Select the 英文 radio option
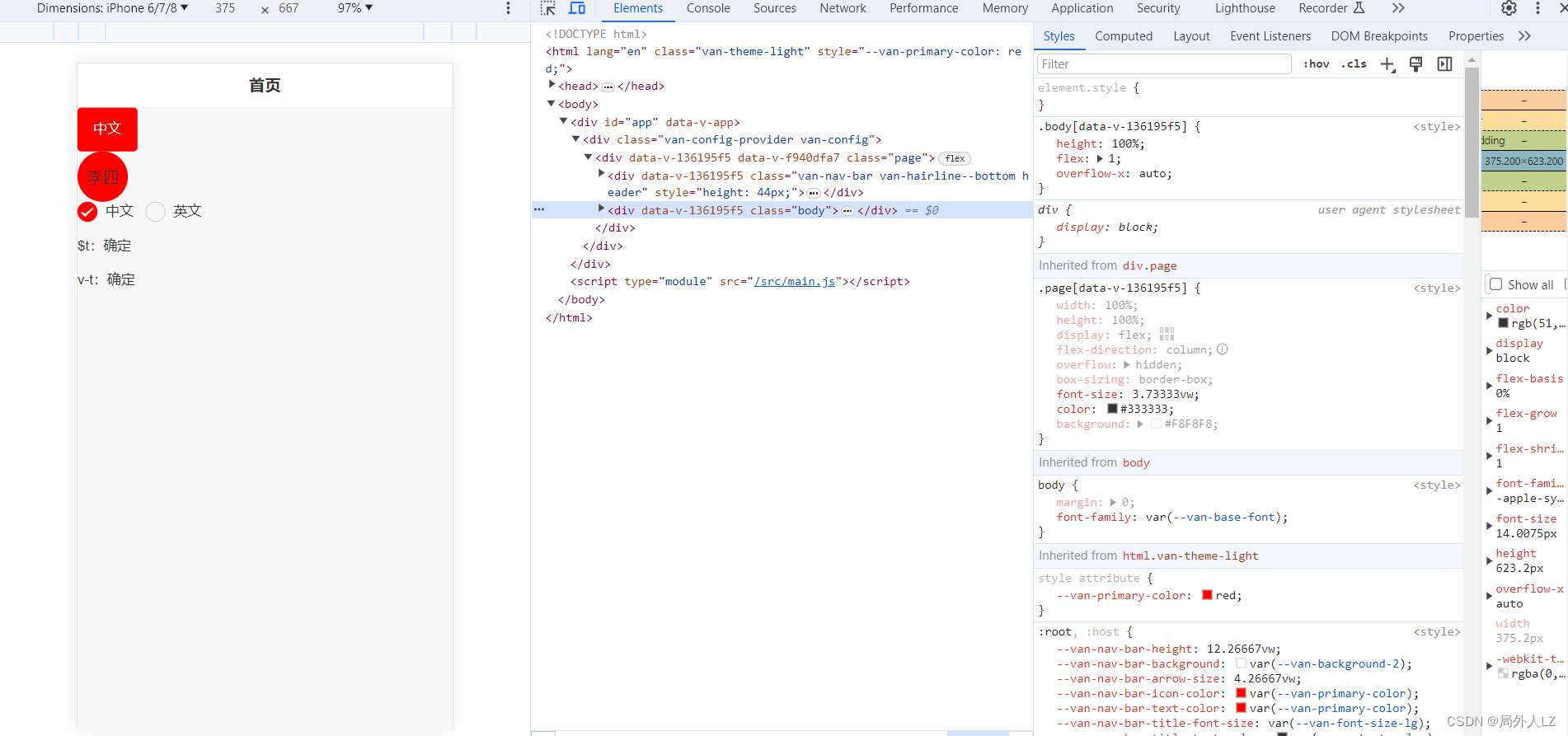The width and height of the screenshot is (1568, 736). 156,212
